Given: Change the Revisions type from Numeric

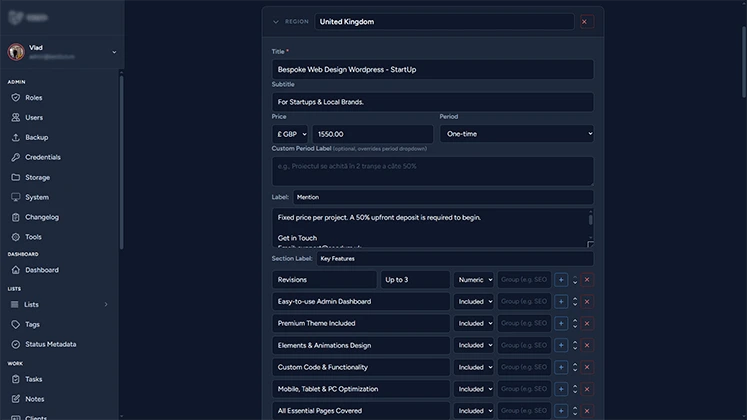Looking at the screenshot, I should point(474,280).
